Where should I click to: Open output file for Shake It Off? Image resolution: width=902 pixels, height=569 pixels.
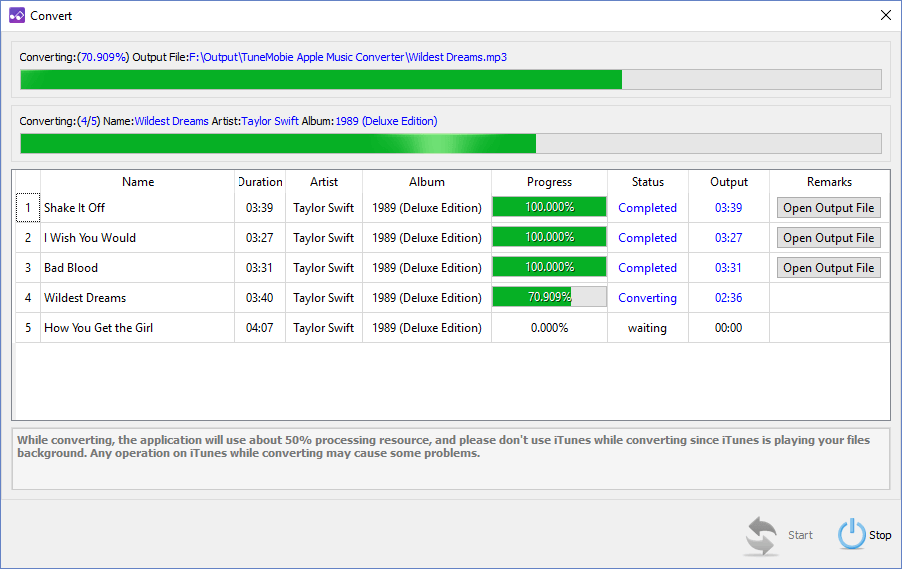coord(828,208)
